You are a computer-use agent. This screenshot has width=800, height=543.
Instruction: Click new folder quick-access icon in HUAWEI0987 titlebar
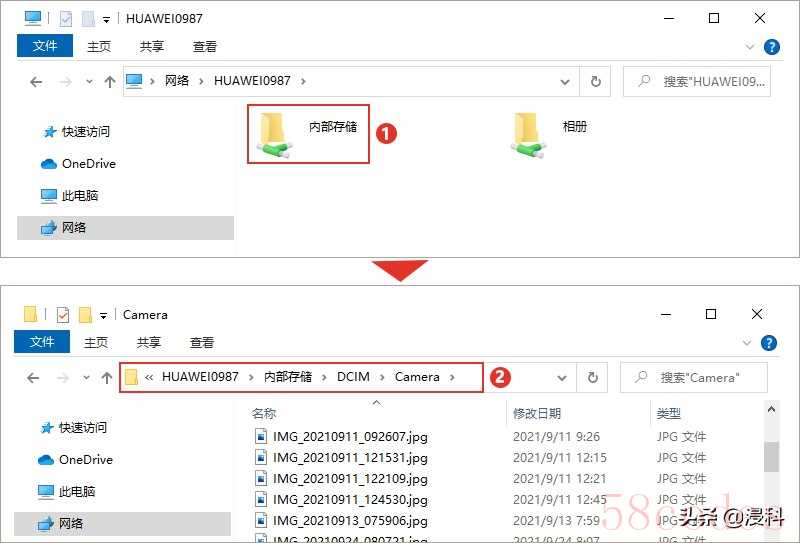tap(88, 19)
